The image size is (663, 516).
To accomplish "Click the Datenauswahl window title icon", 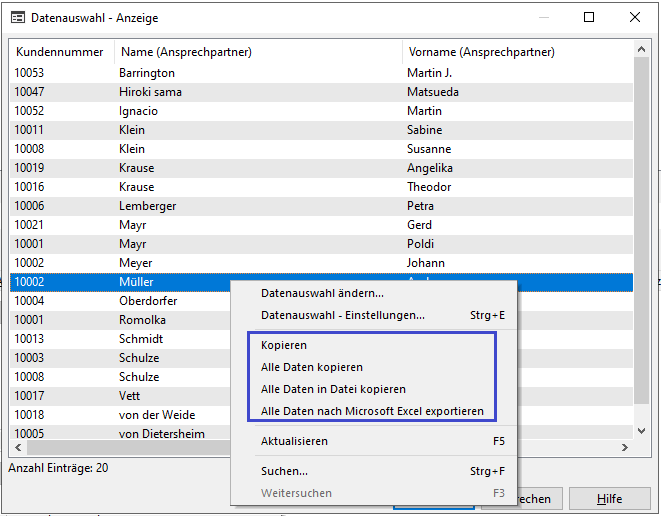I will [x=17, y=17].
